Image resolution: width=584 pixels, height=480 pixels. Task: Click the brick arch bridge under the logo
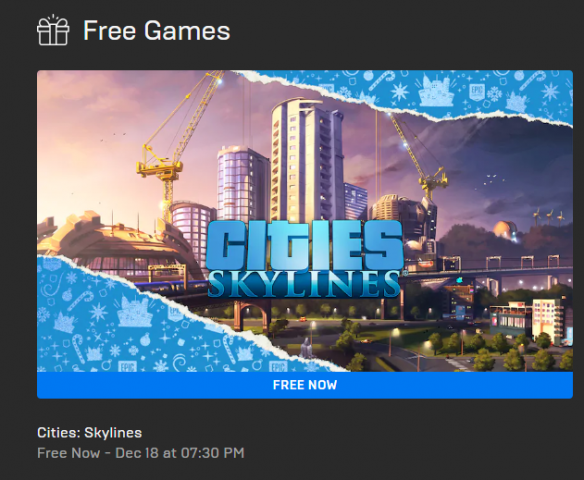click(x=253, y=315)
